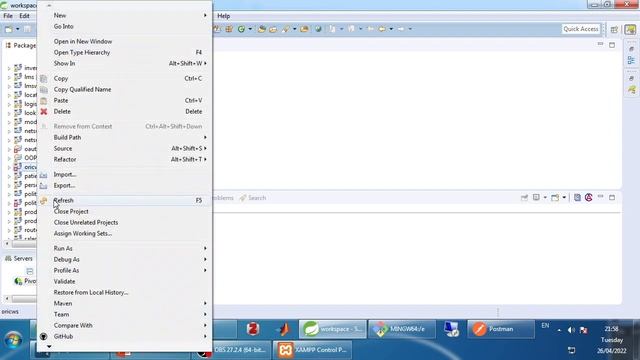Open the workspace Spring Tool Suite taskbar button
Viewport: 640px width, 360px height.
coord(333,329)
